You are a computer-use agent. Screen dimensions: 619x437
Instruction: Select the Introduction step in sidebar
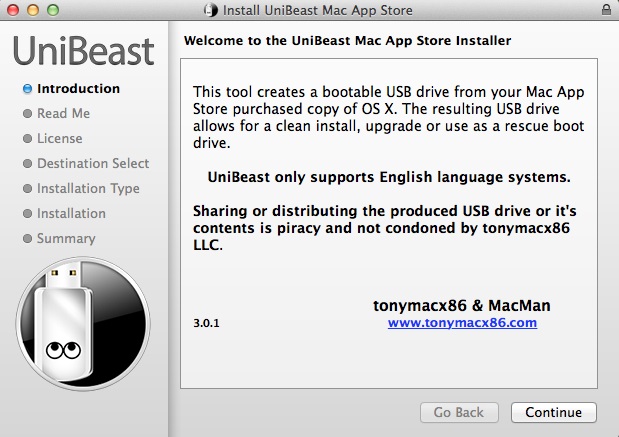78,89
